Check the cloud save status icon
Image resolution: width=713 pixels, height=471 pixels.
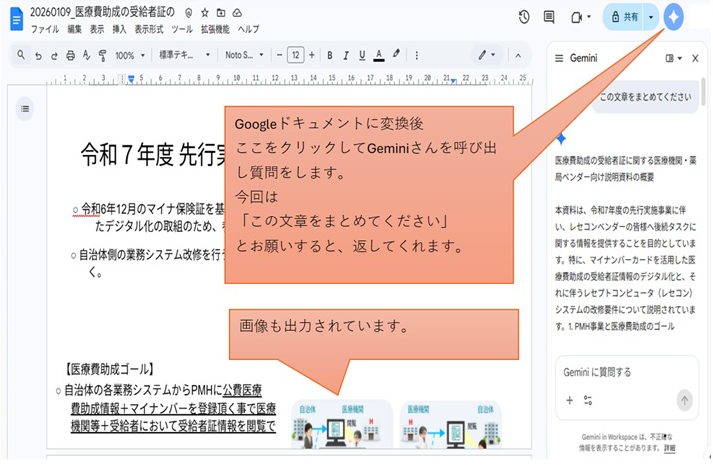237,13
